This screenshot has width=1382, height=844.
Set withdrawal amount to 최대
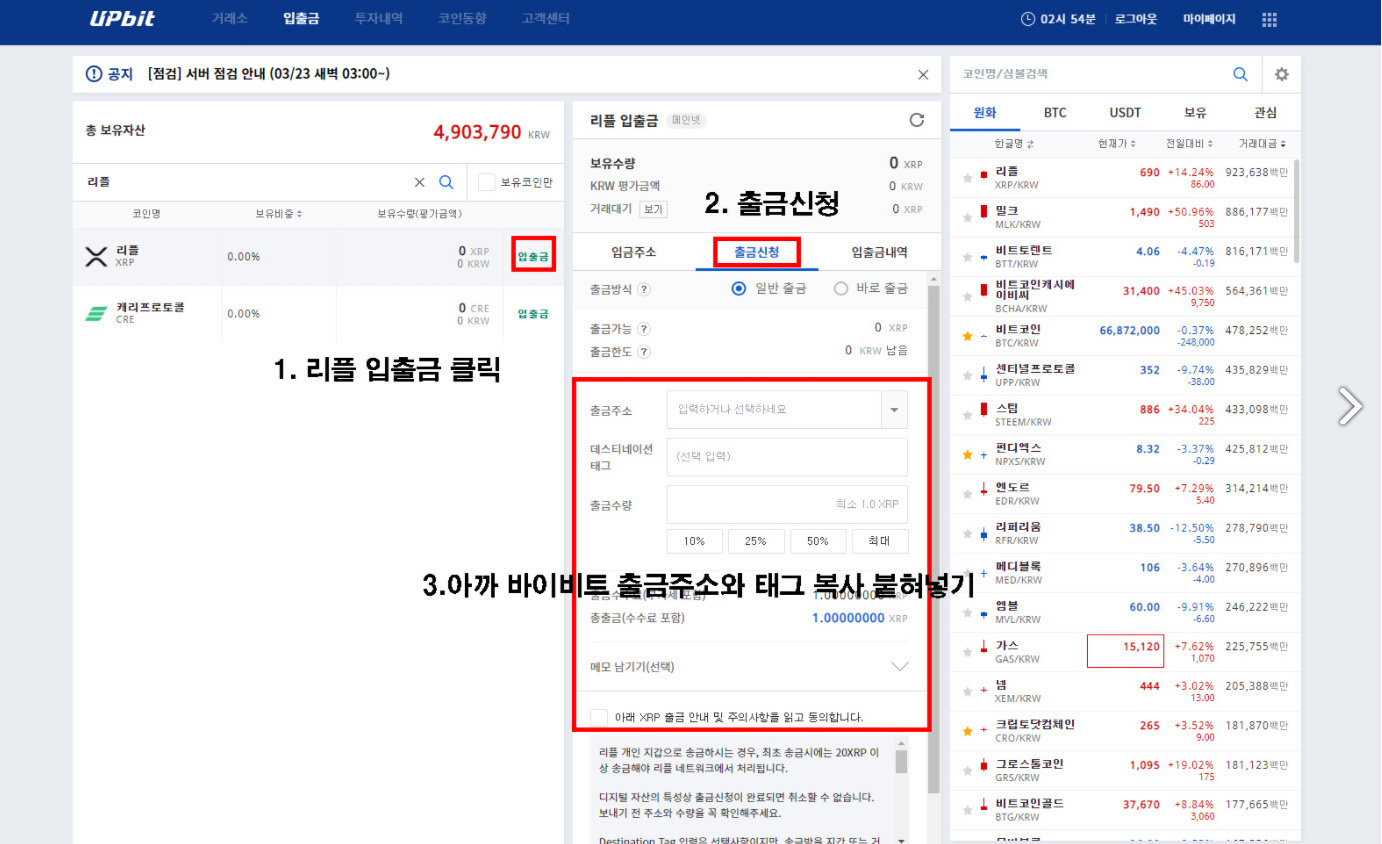click(880, 541)
